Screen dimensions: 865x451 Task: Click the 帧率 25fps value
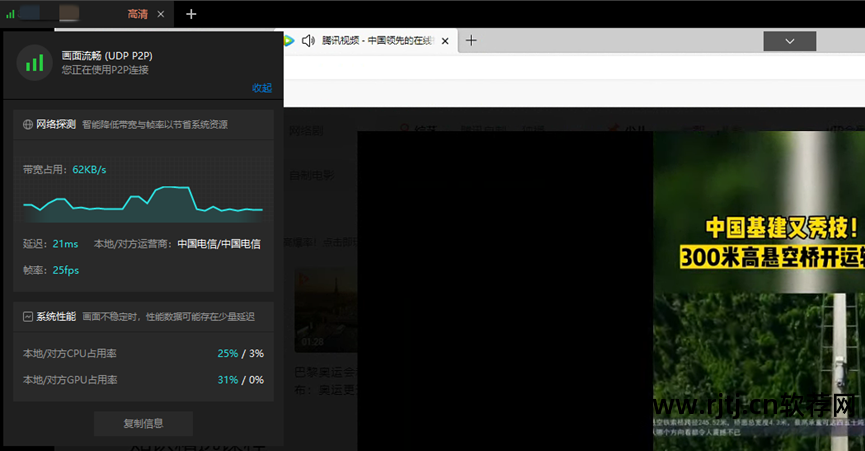click(66, 270)
